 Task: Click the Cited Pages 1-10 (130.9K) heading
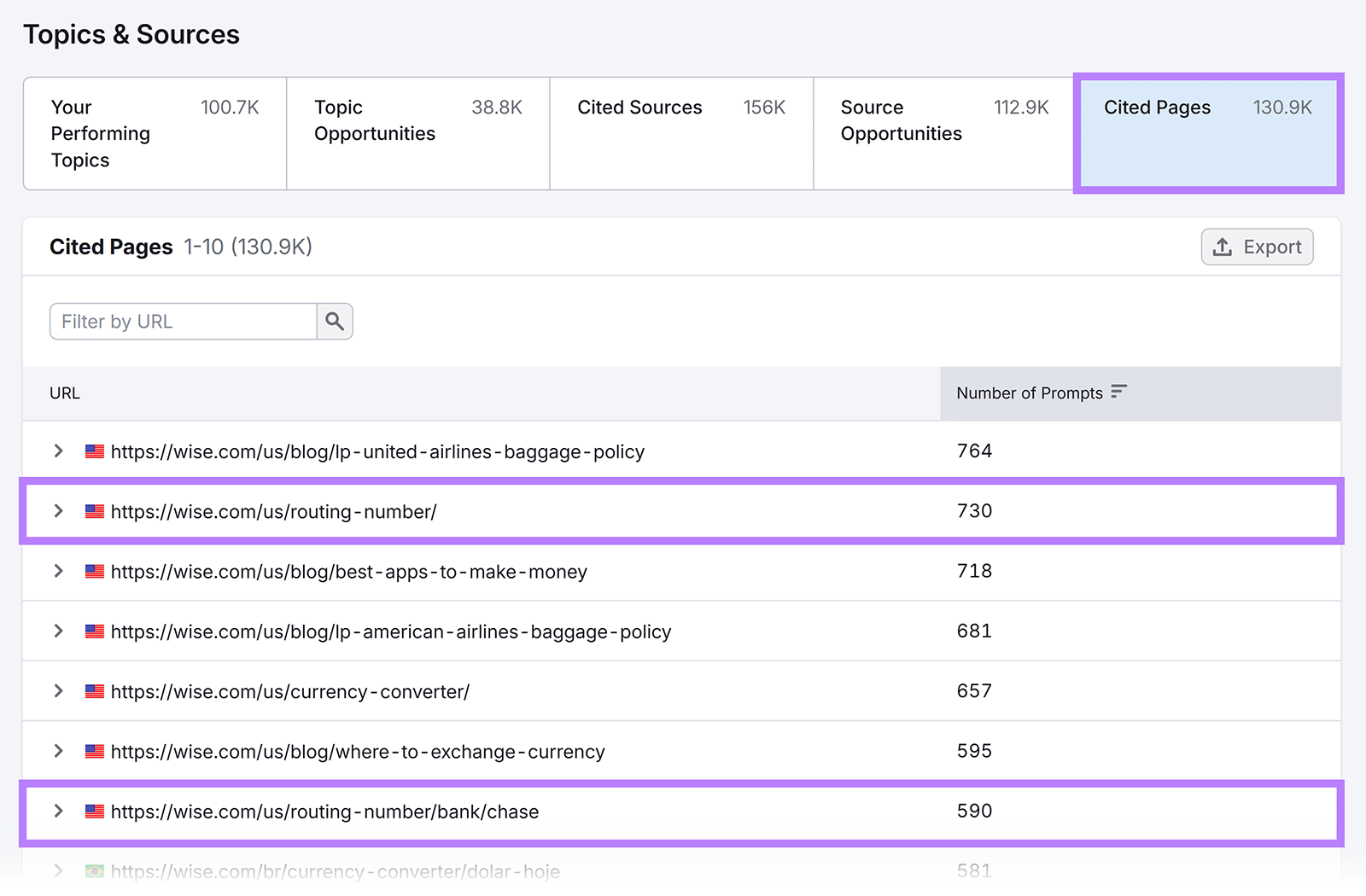point(181,247)
